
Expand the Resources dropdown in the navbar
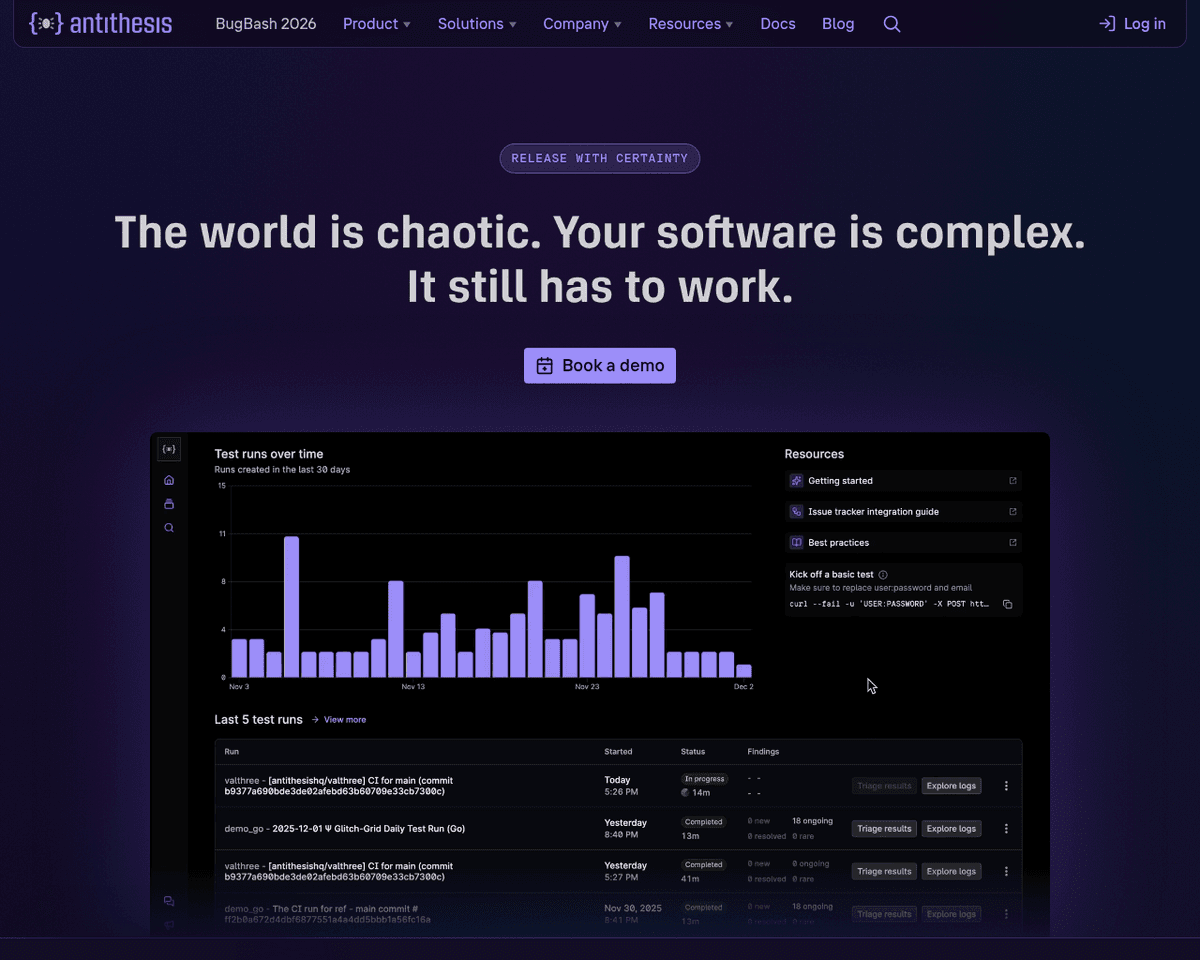tap(690, 24)
